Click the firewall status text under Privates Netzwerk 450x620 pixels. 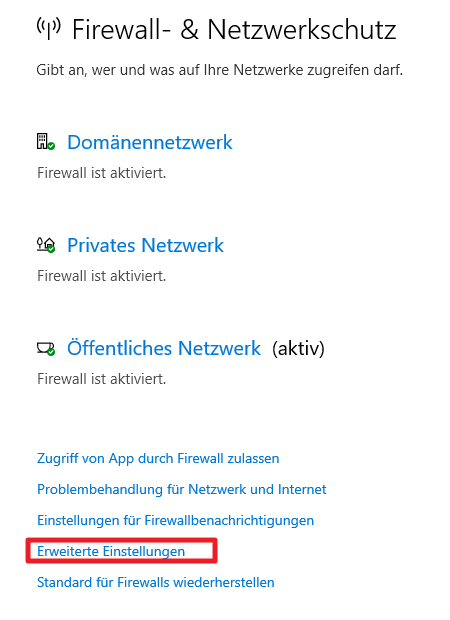click(102, 276)
